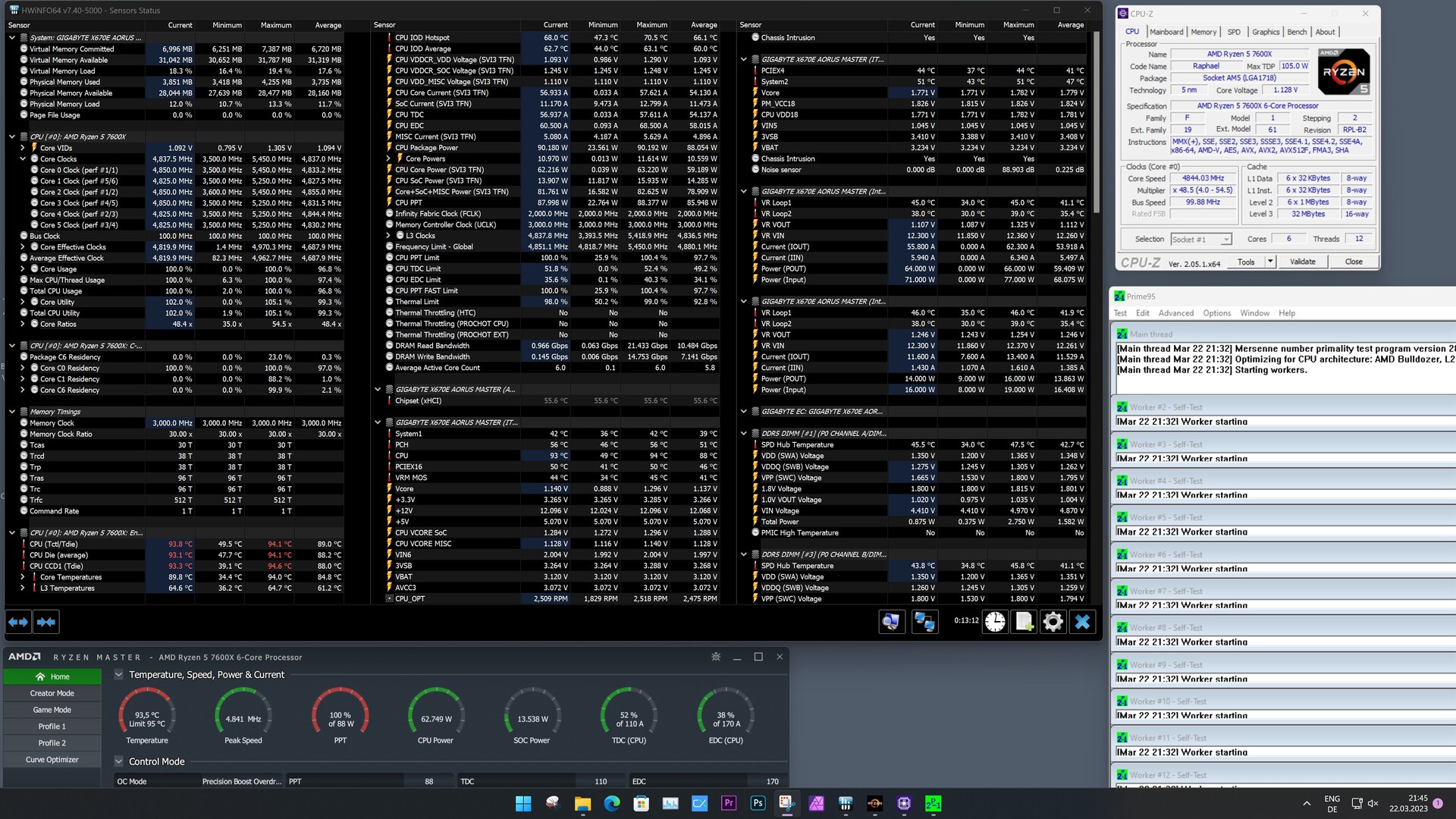The width and height of the screenshot is (1456, 819).
Task: Click the HWiNFO reset clock icon
Action: tap(995, 622)
